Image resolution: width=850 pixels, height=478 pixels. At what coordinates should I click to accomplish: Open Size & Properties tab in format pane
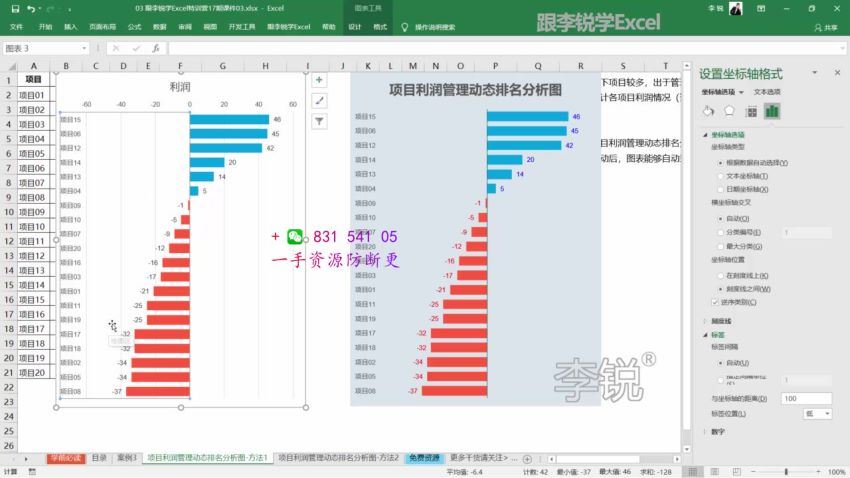pos(751,112)
